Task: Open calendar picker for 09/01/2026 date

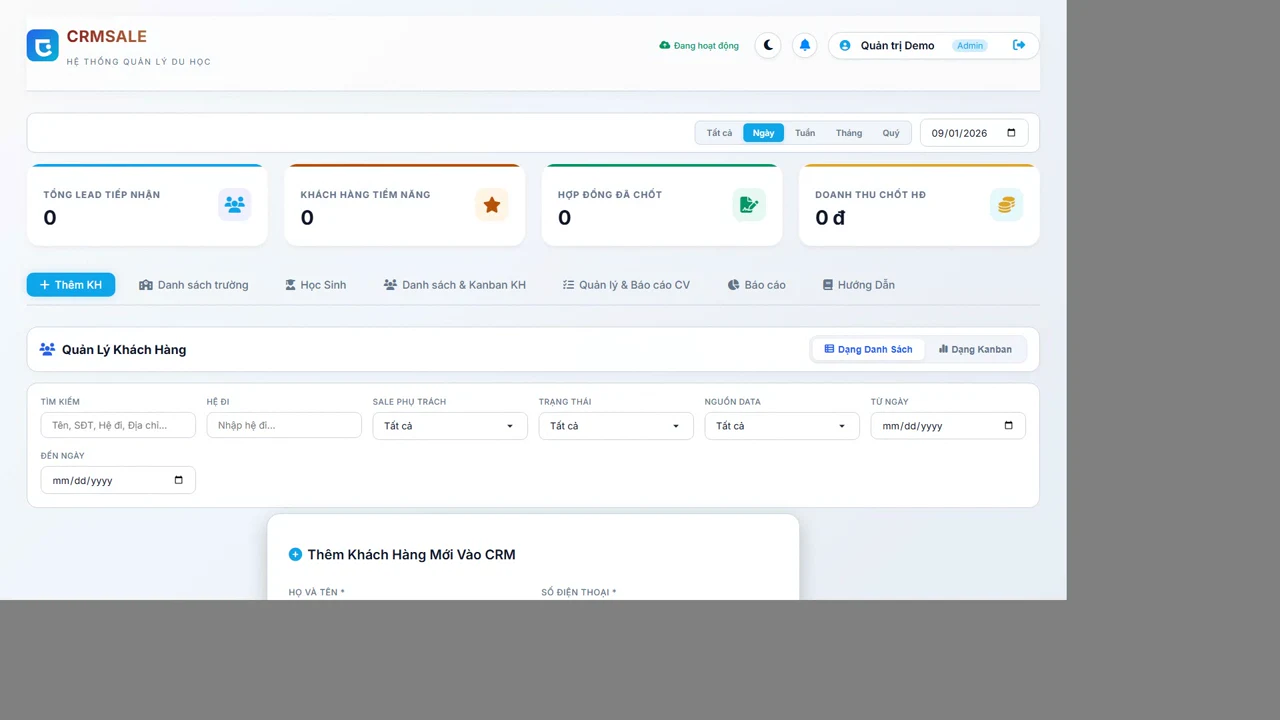Action: click(x=1011, y=133)
